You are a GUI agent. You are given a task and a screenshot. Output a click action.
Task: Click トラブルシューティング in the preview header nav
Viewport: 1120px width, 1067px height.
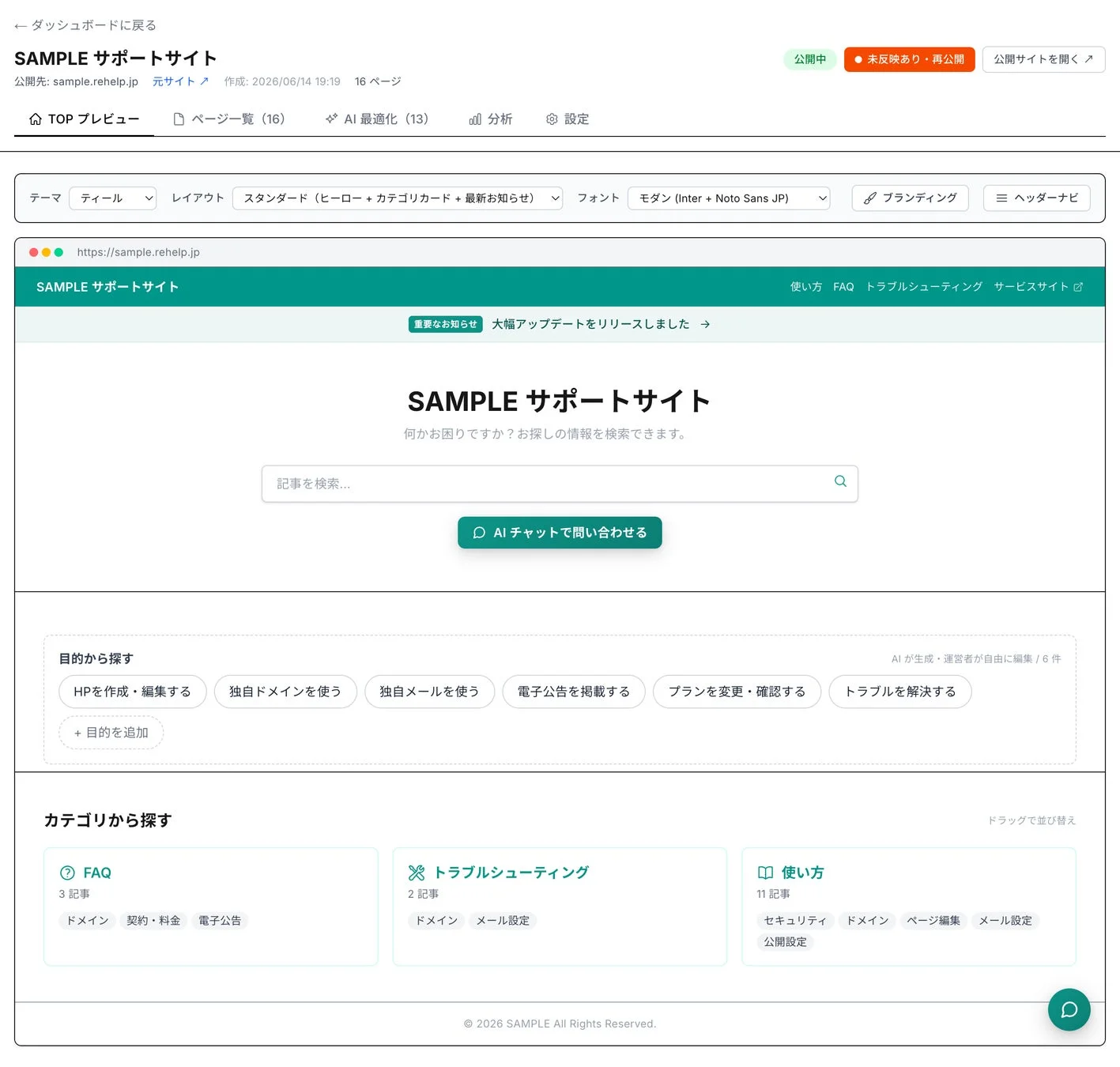[924, 287]
